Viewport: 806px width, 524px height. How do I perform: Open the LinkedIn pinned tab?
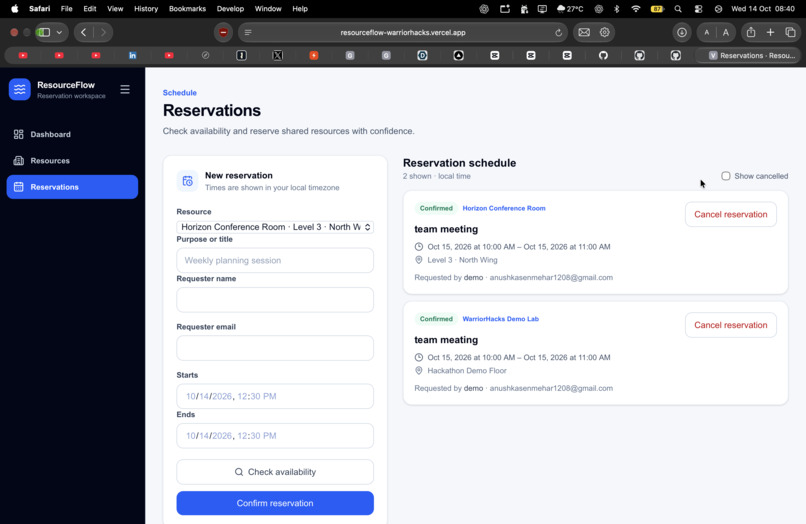[x=133, y=56]
